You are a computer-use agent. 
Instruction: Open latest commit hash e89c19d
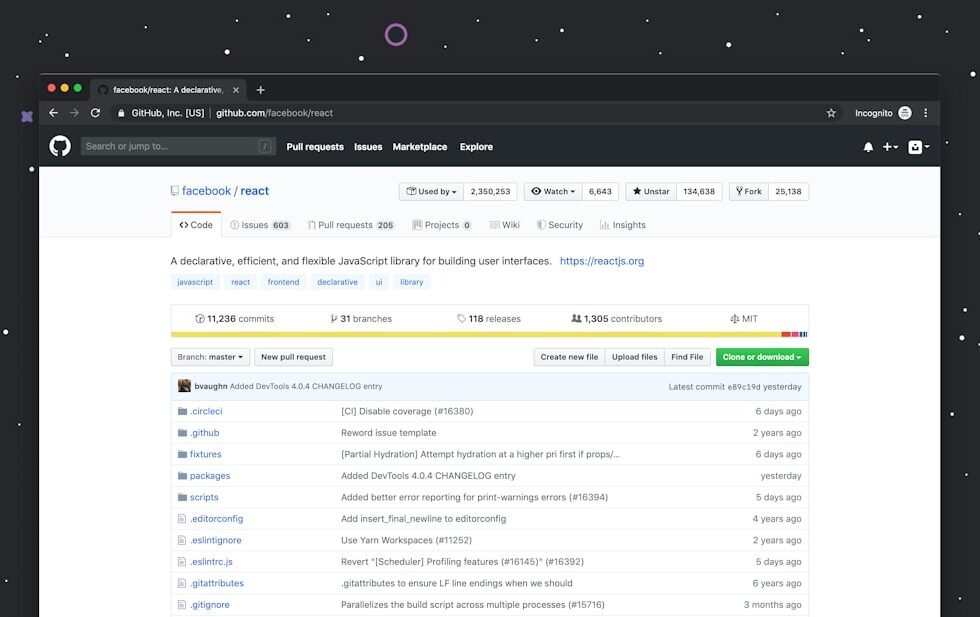(x=744, y=387)
